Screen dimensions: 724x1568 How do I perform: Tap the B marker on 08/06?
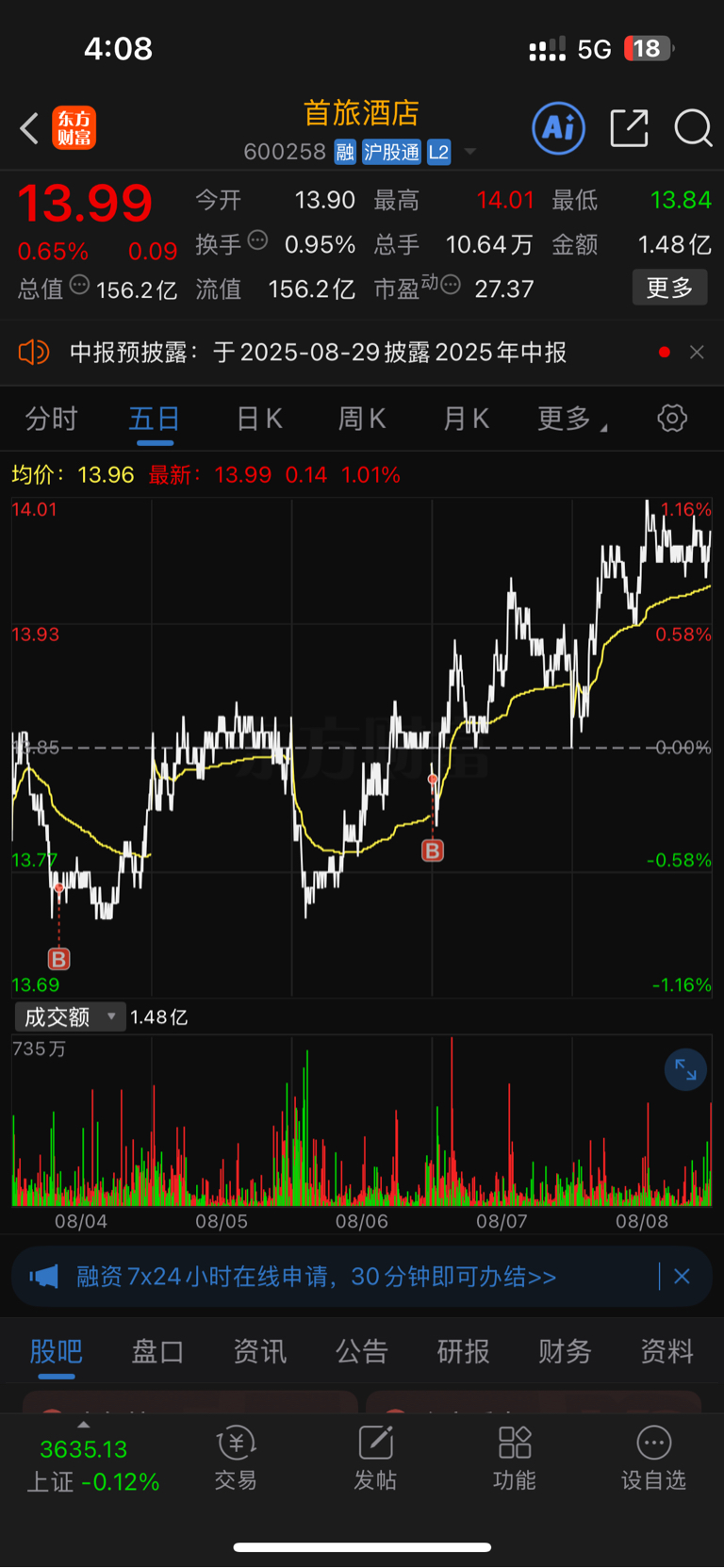[x=432, y=850]
